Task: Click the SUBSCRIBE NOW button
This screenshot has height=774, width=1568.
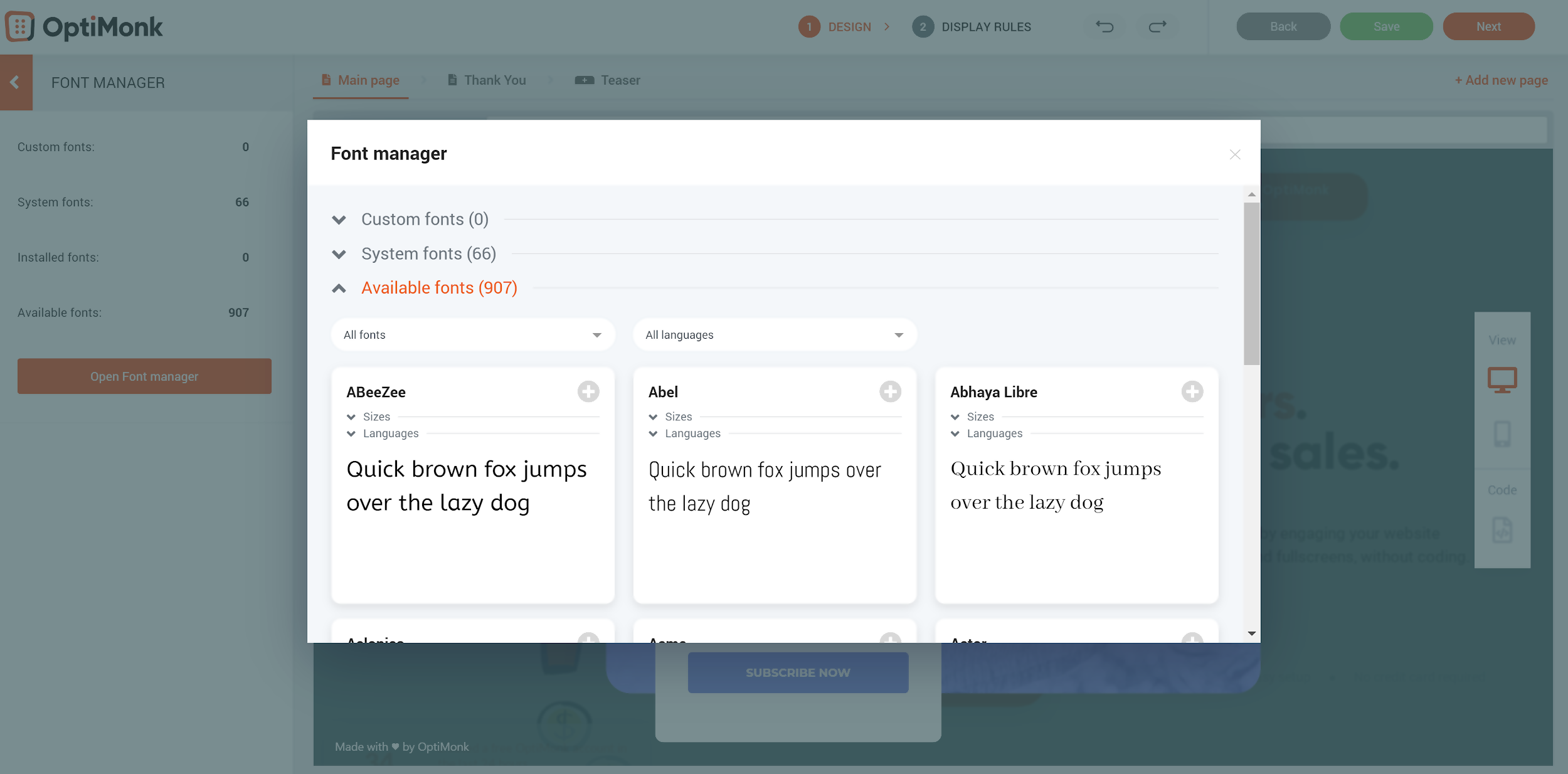Action: pos(798,672)
